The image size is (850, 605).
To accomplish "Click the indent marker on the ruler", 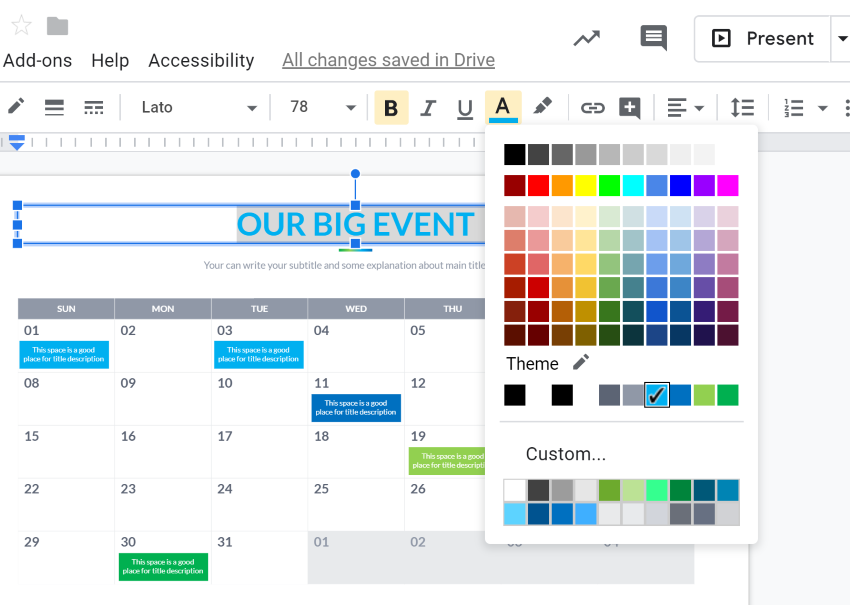I will pyautogui.click(x=17, y=143).
